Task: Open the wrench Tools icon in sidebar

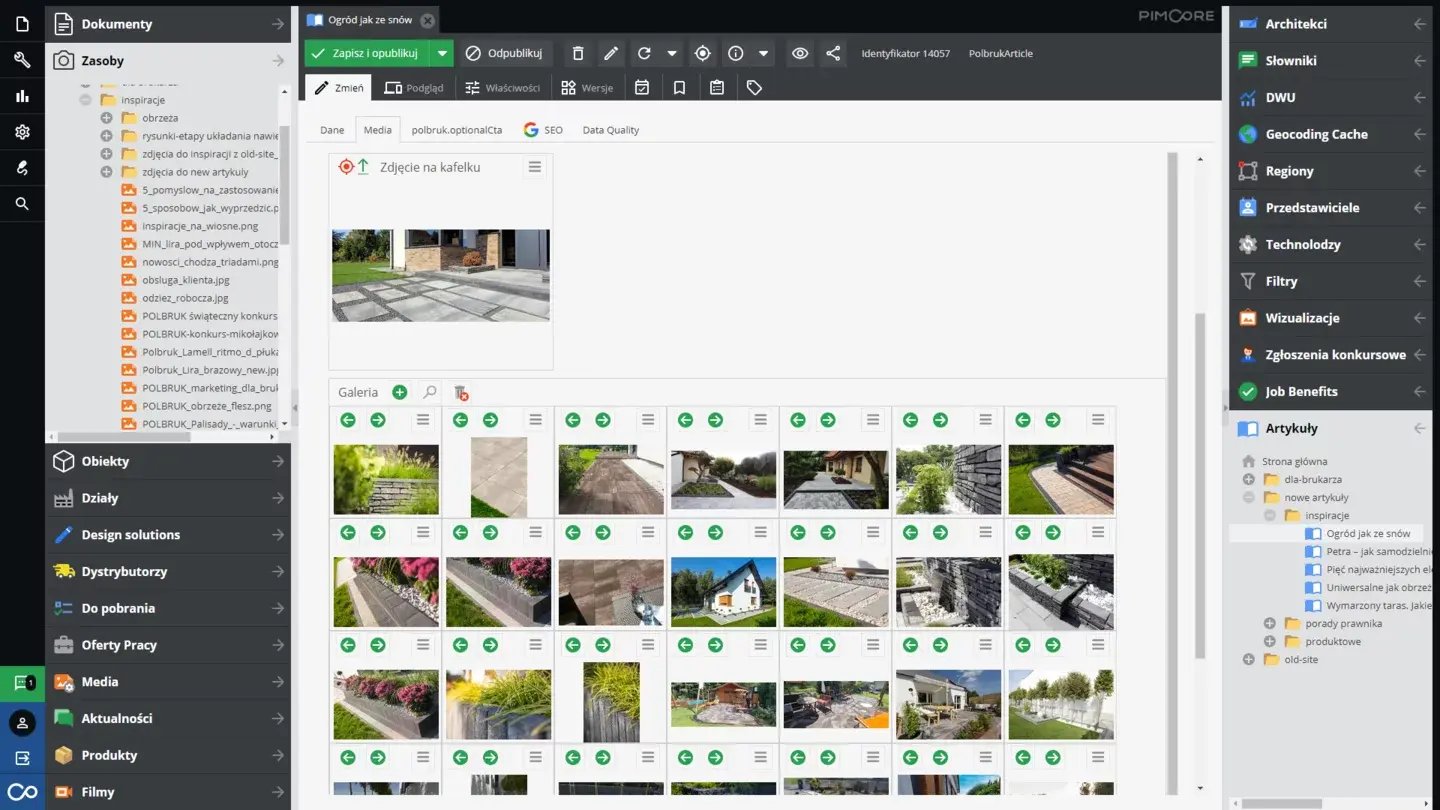Action: point(22,60)
